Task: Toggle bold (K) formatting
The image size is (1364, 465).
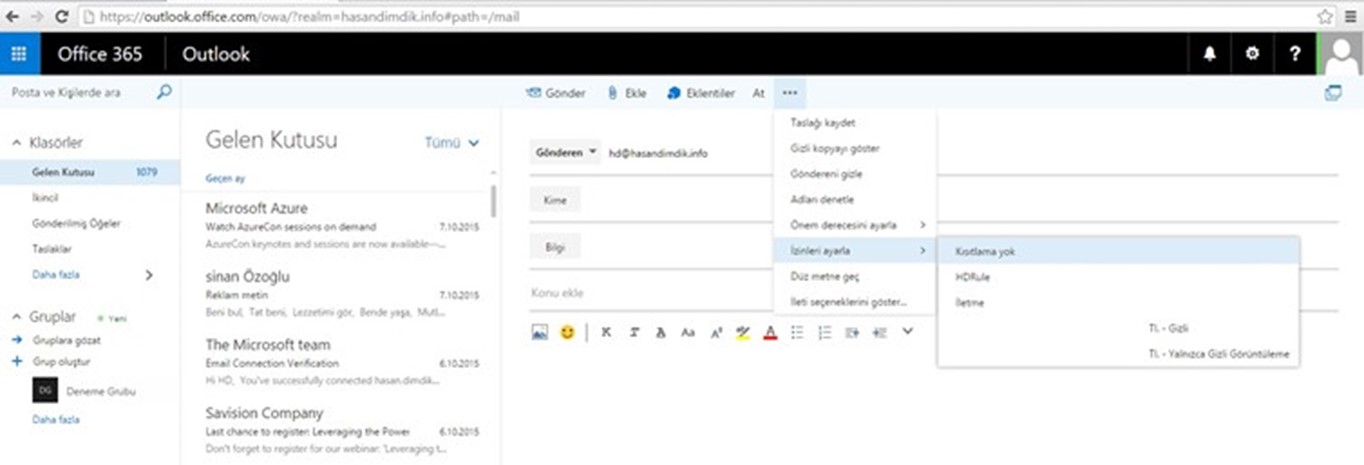Action: tap(606, 332)
